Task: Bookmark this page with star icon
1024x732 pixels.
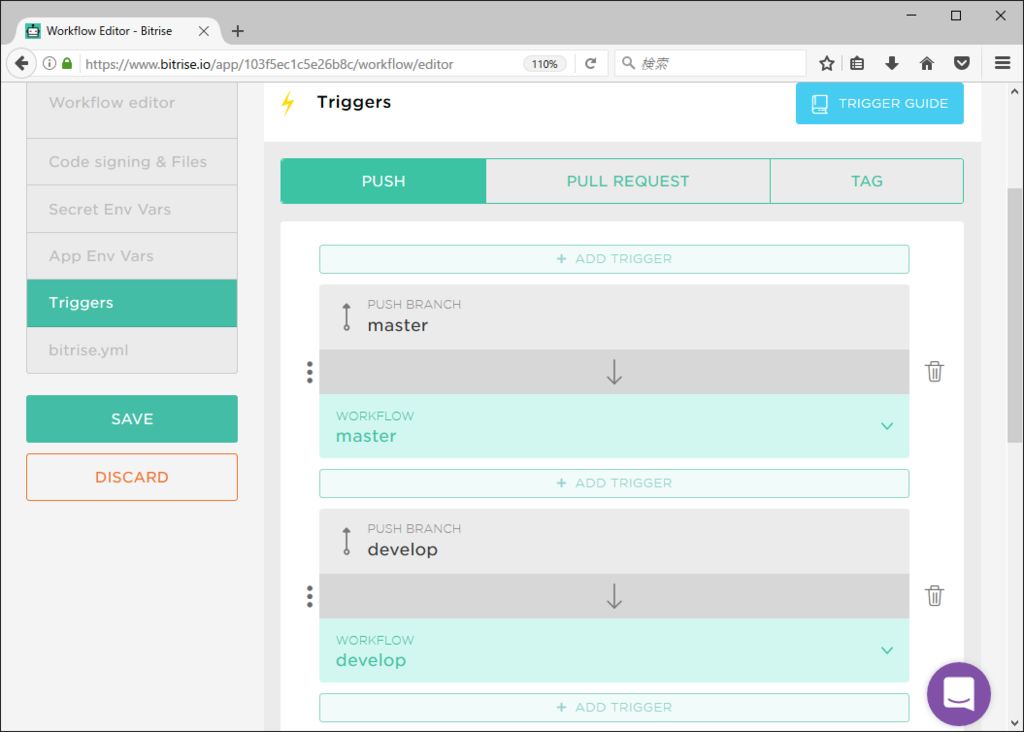Action: click(x=827, y=63)
